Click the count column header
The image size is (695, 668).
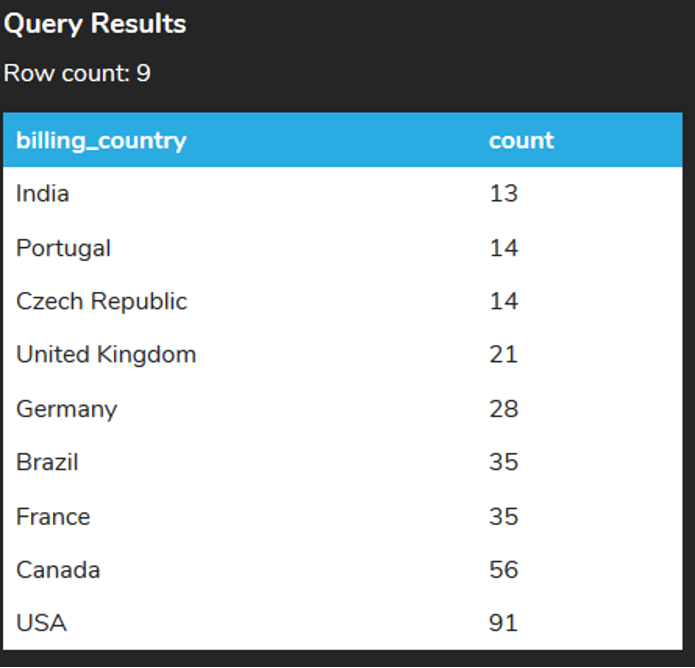pyautogui.click(x=521, y=141)
